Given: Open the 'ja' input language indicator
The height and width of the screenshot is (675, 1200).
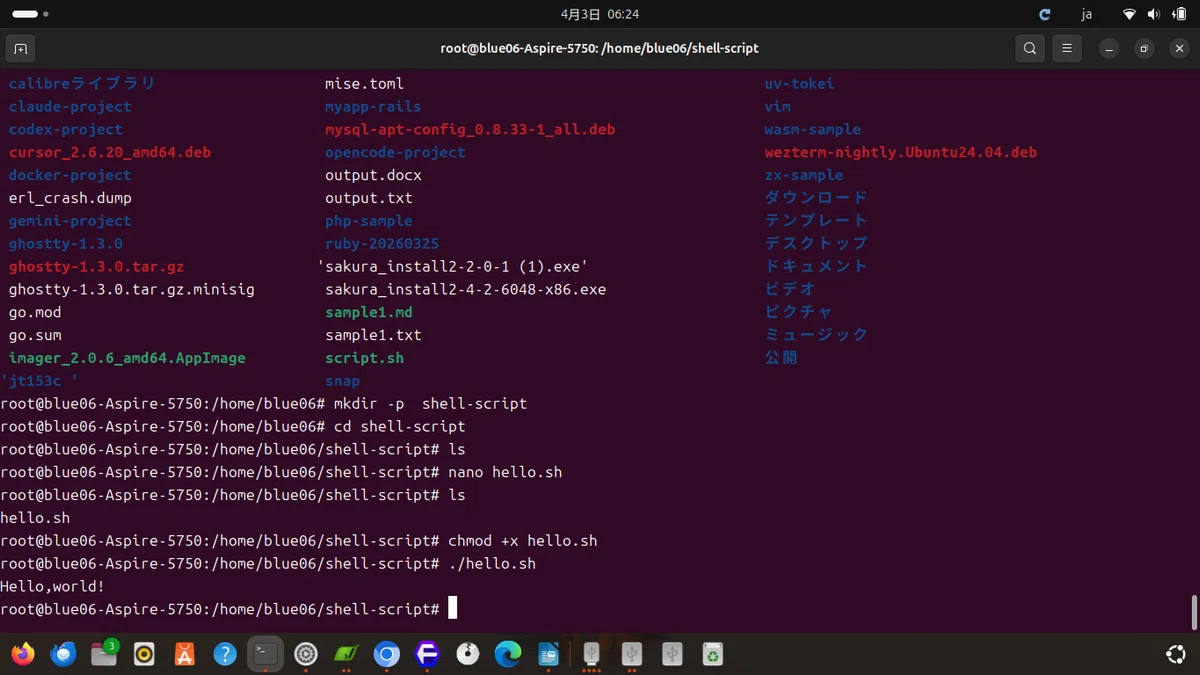Looking at the screenshot, I should pyautogui.click(x=1087, y=15).
